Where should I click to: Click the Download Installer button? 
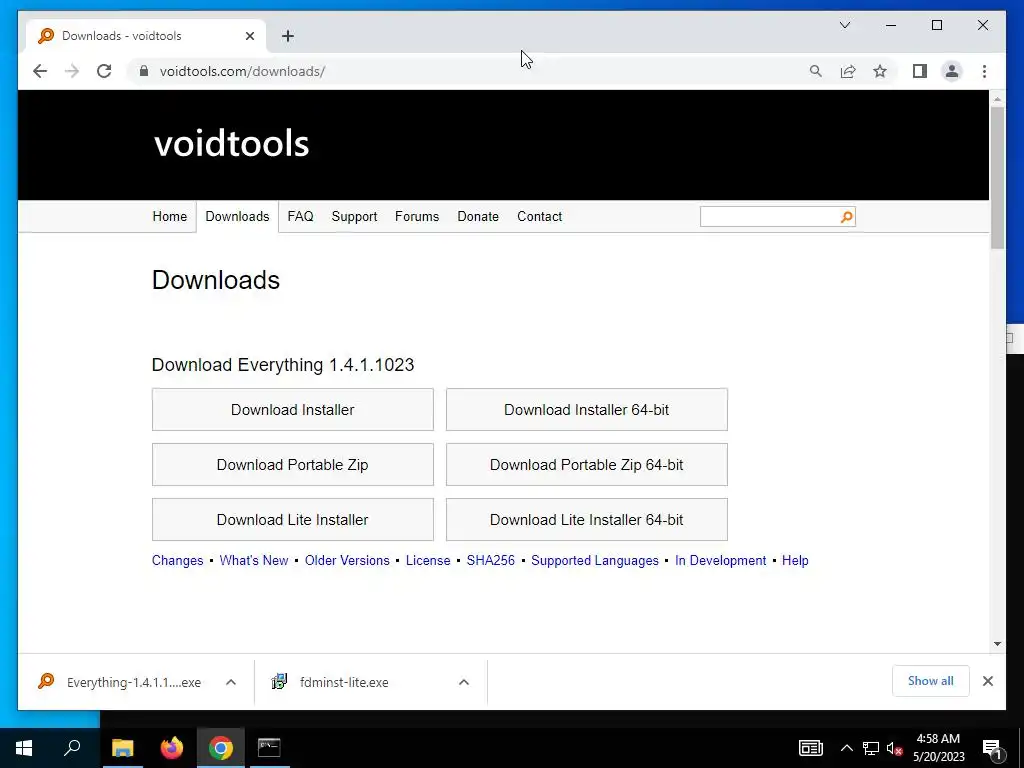tap(293, 409)
